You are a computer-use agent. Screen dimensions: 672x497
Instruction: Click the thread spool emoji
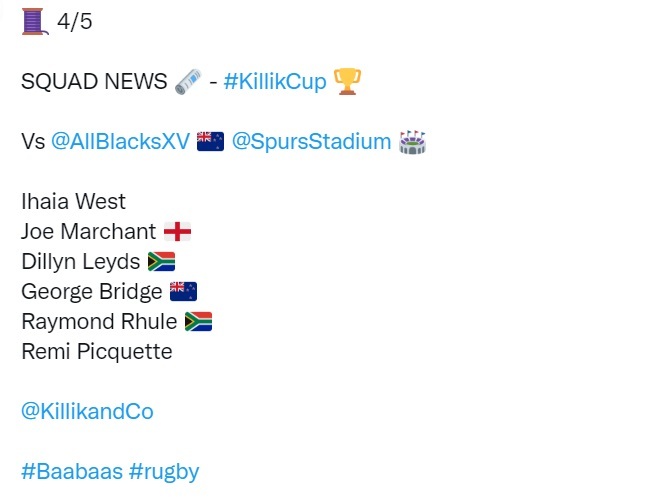click(34, 20)
